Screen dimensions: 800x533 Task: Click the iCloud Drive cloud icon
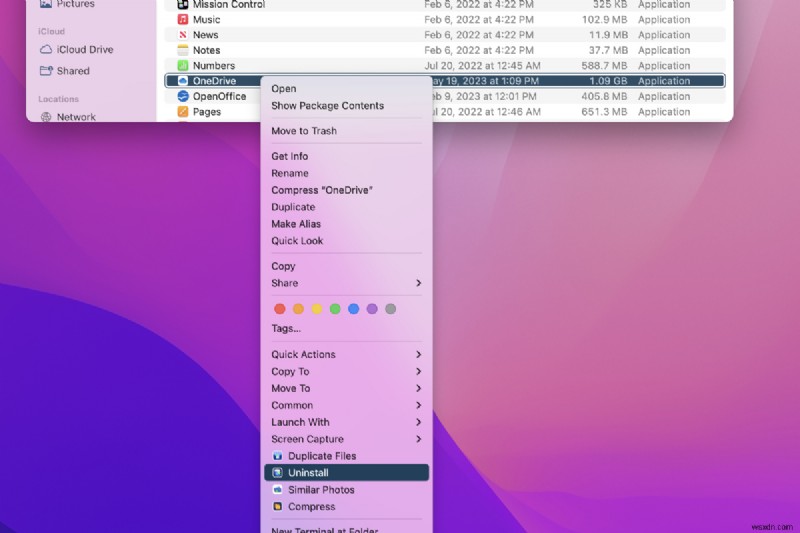click(x=46, y=49)
